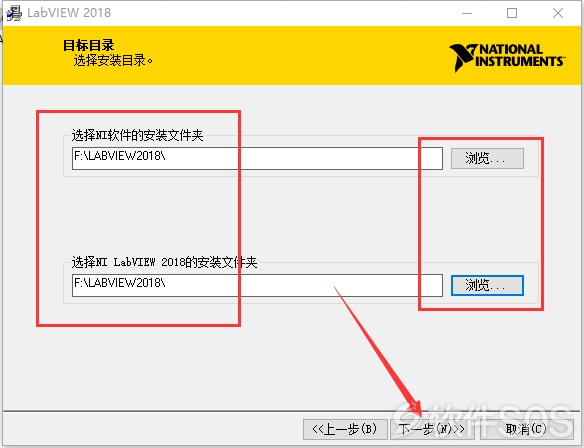Click the 目标目录 heading
The image size is (584, 448).
[x=89, y=45]
